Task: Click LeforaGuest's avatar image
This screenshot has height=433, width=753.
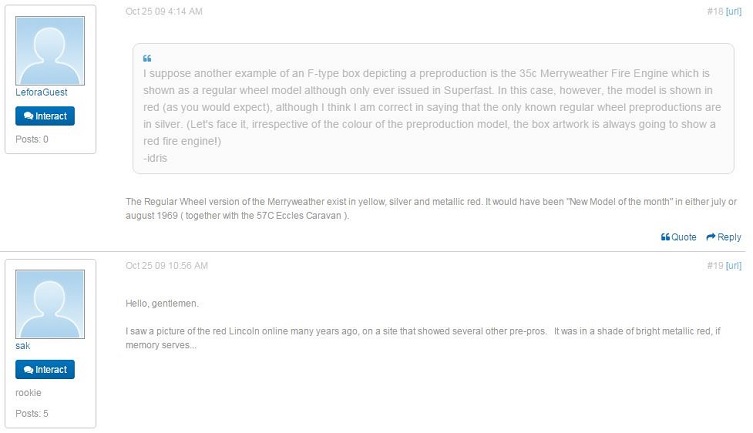Action: pos(50,51)
